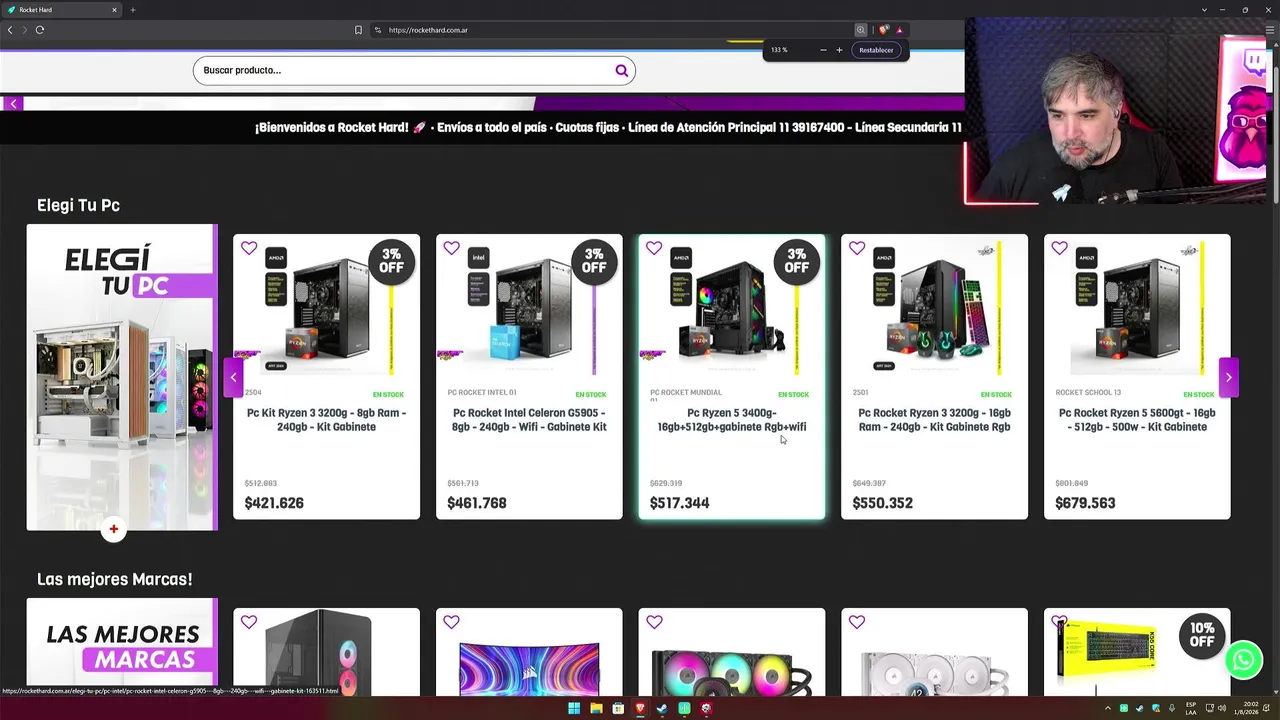Close the Rocket Hard tab
The image size is (1280, 720).
coord(114,10)
